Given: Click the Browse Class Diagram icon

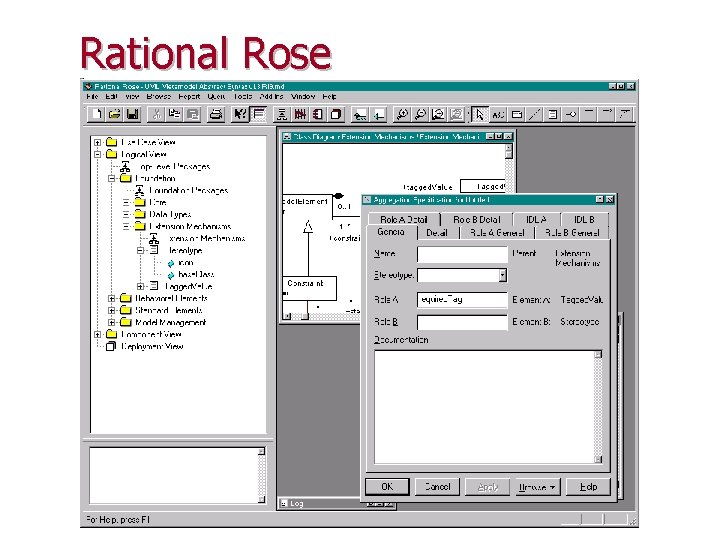Looking at the screenshot, I should tap(281, 114).
